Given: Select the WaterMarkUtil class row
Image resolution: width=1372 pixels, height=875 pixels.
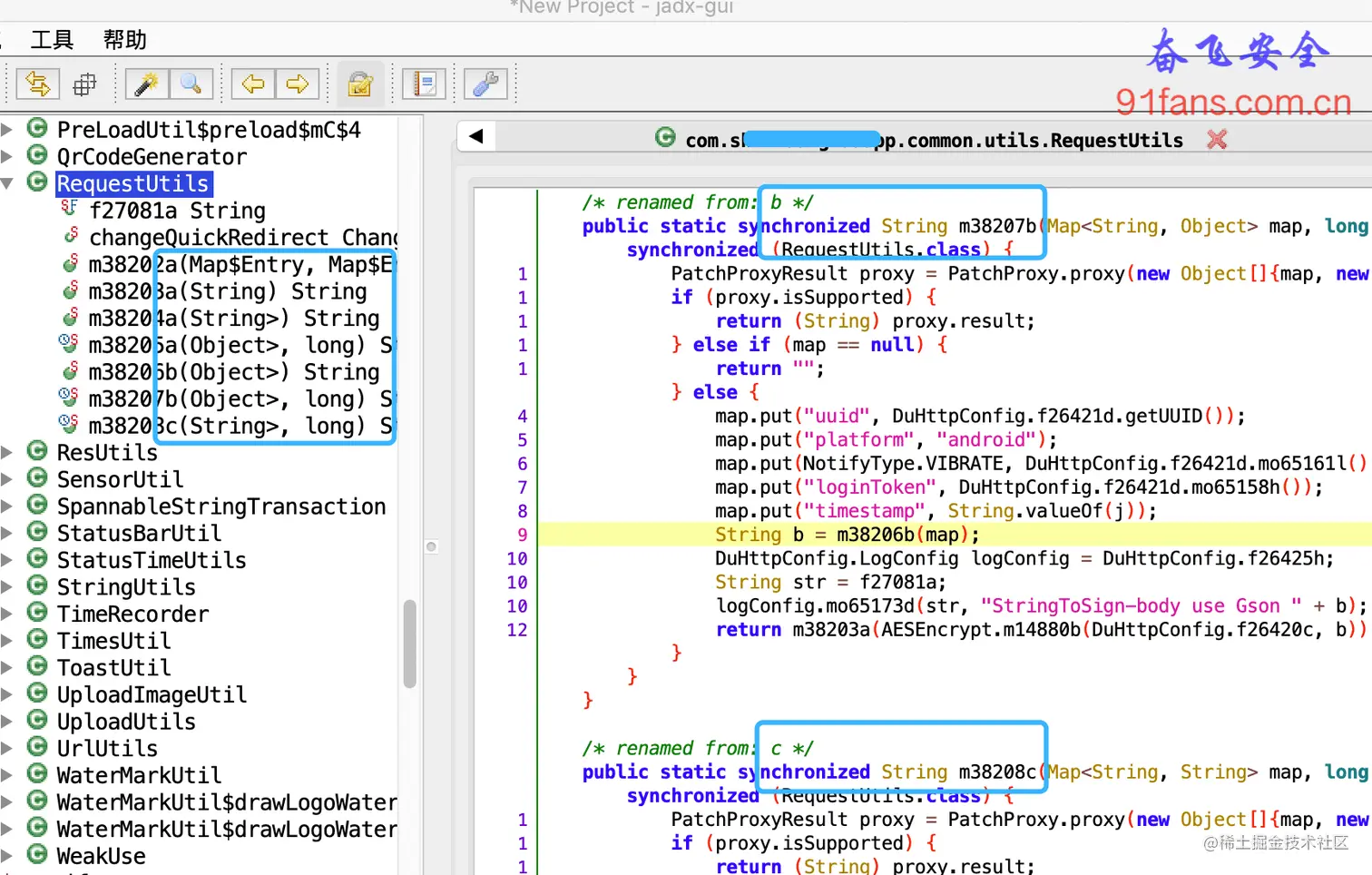Looking at the screenshot, I should tap(139, 775).
